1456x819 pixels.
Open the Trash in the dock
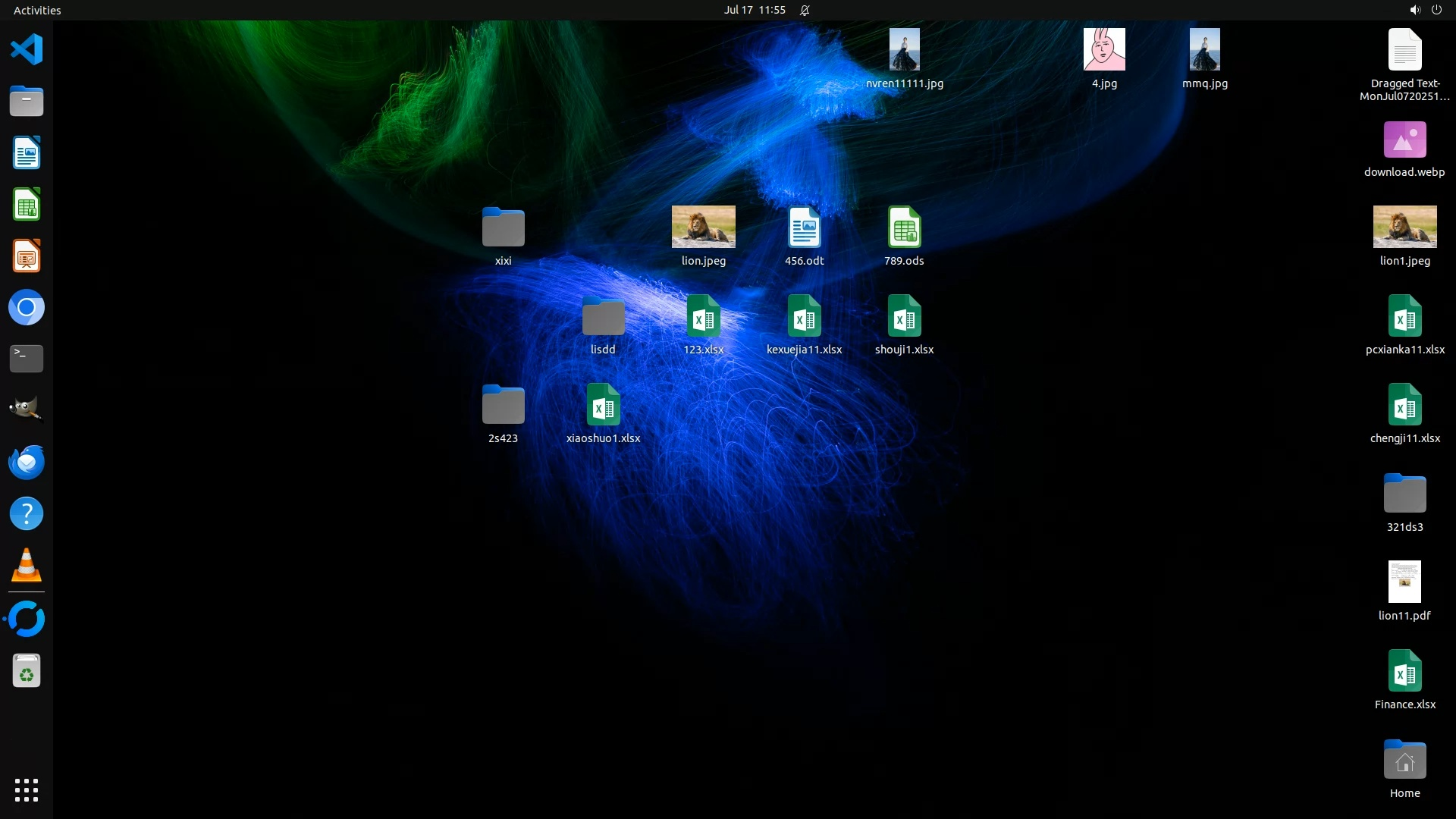27,671
